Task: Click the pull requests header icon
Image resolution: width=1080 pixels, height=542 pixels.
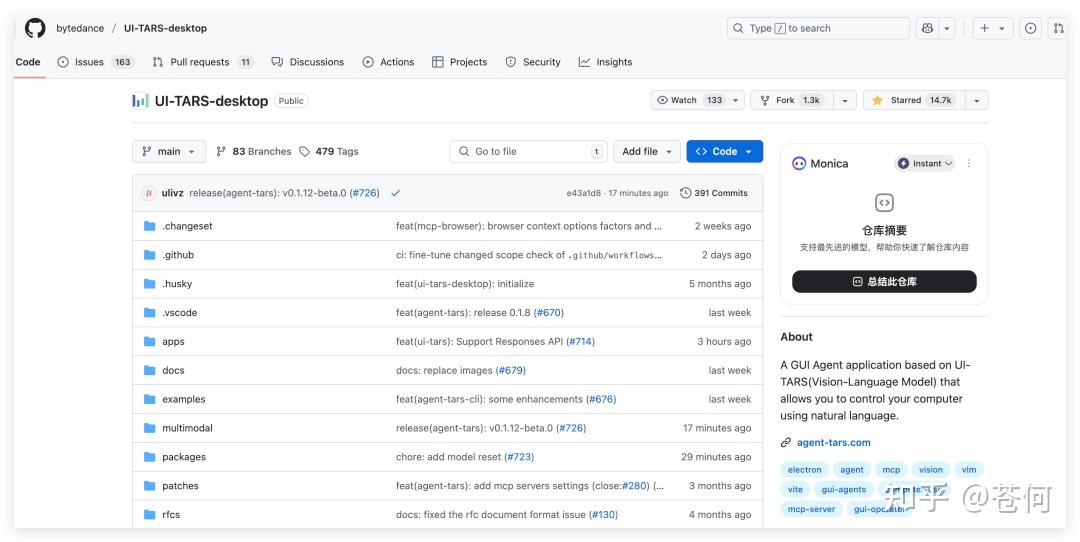Action: pos(1058,28)
